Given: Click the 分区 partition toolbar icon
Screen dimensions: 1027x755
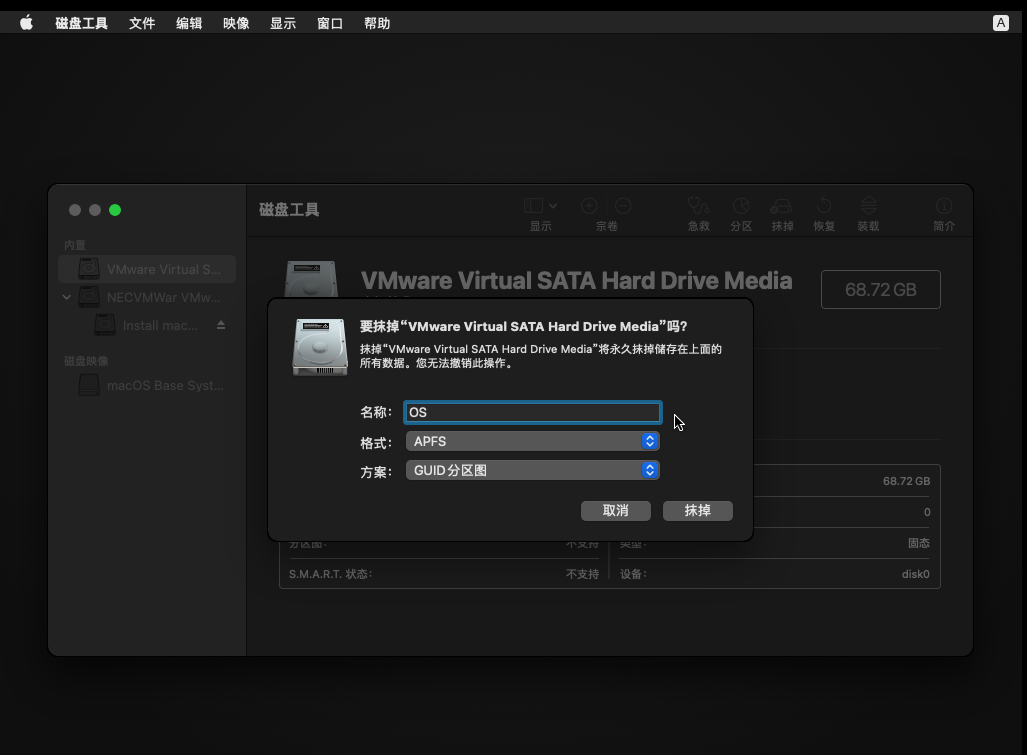Looking at the screenshot, I should (741, 206).
